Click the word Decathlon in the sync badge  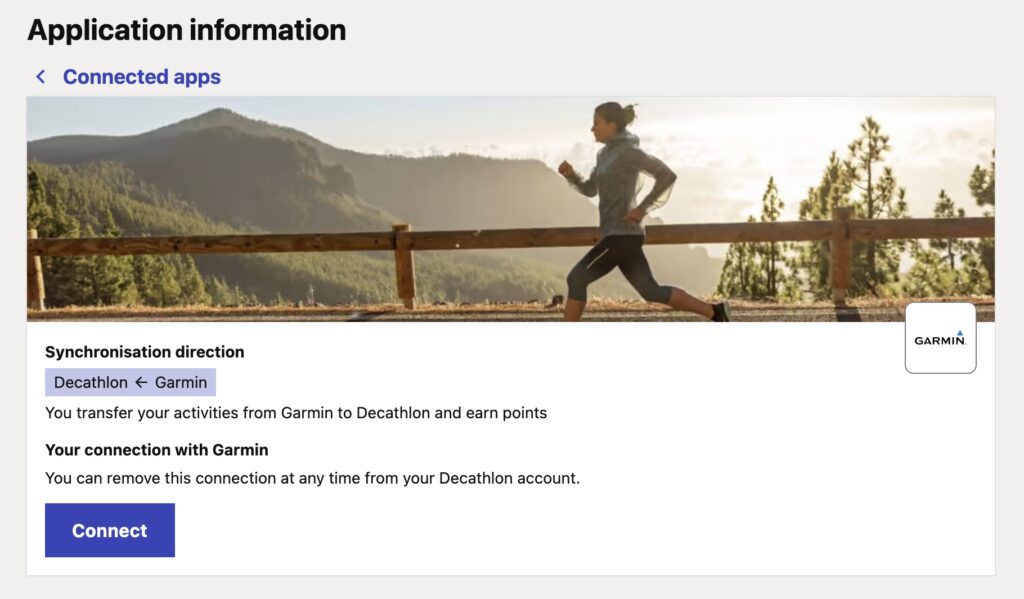[91, 383]
